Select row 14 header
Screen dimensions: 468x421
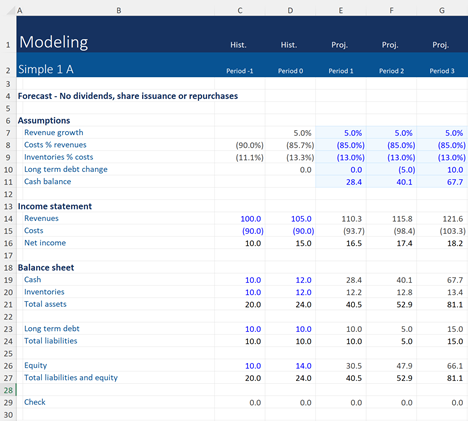coord(8,219)
